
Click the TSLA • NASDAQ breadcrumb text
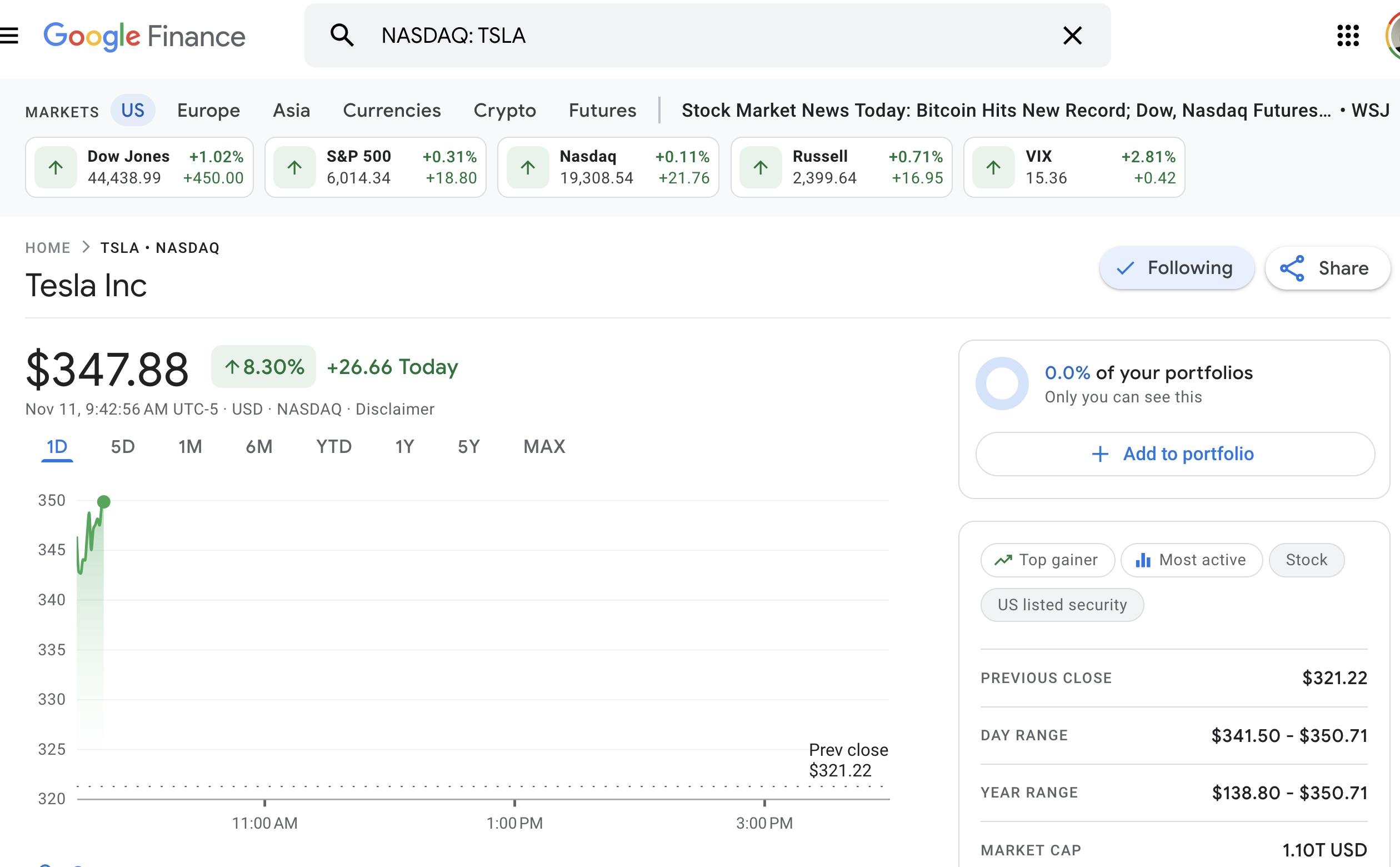click(160, 248)
